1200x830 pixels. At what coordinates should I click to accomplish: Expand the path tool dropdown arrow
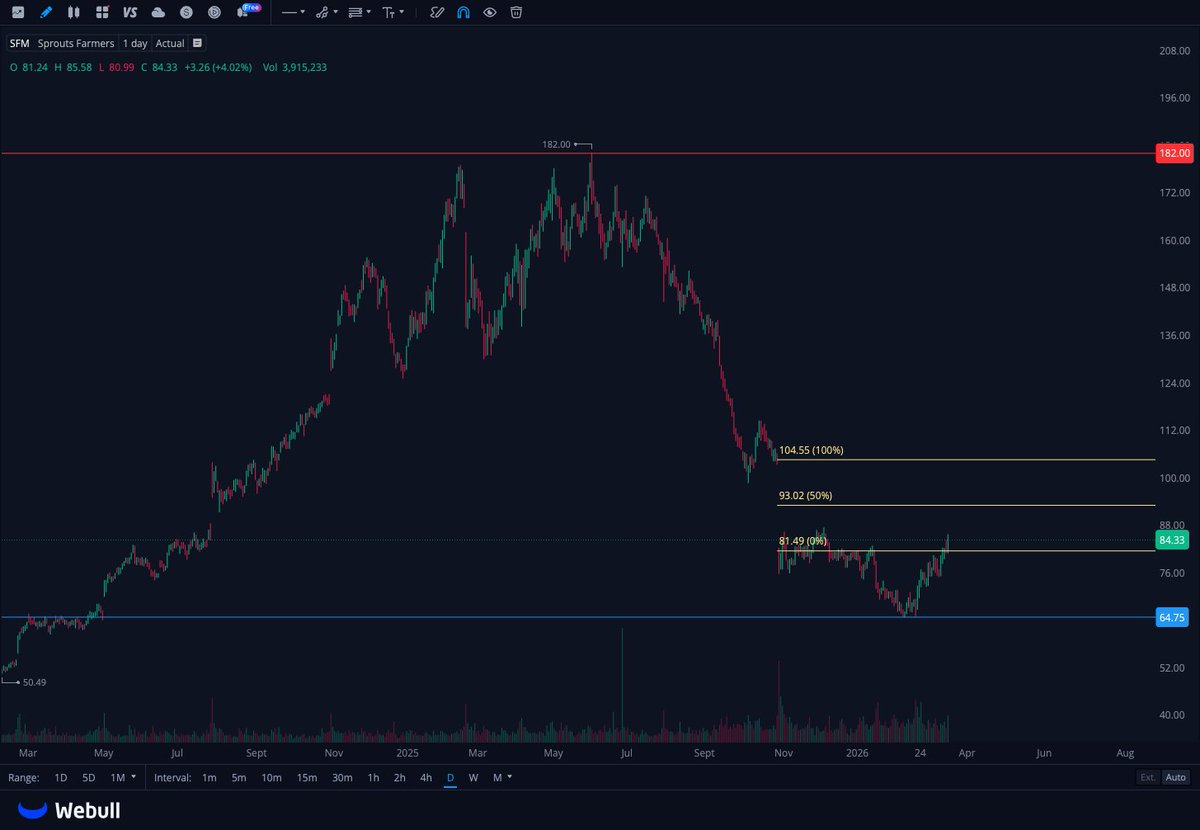[x=335, y=12]
